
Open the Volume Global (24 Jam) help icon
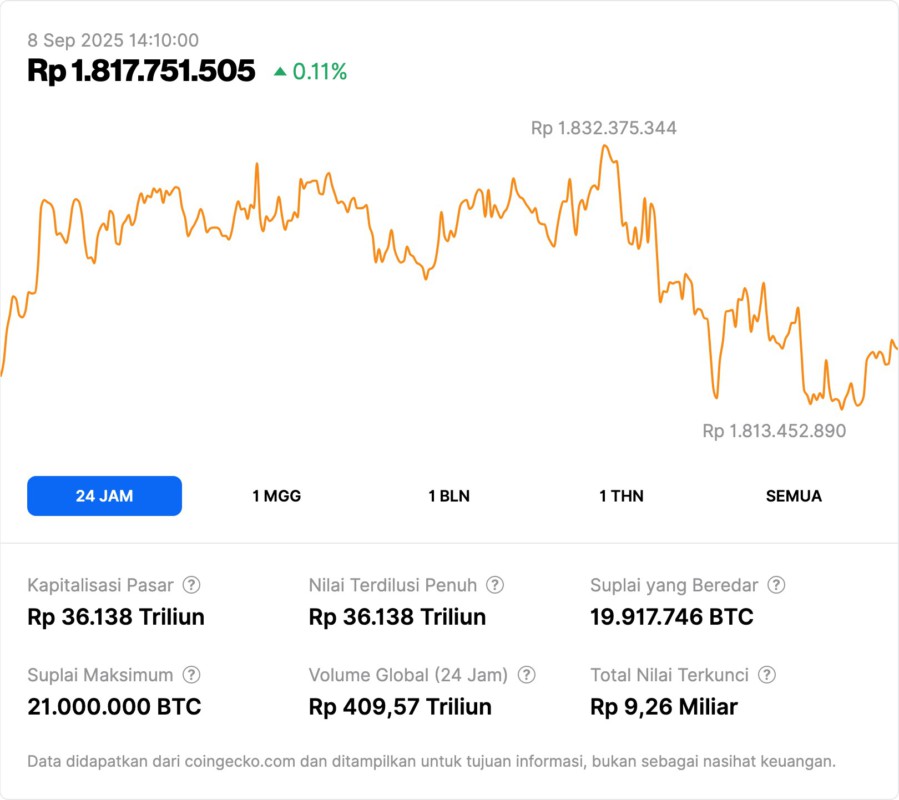527,675
